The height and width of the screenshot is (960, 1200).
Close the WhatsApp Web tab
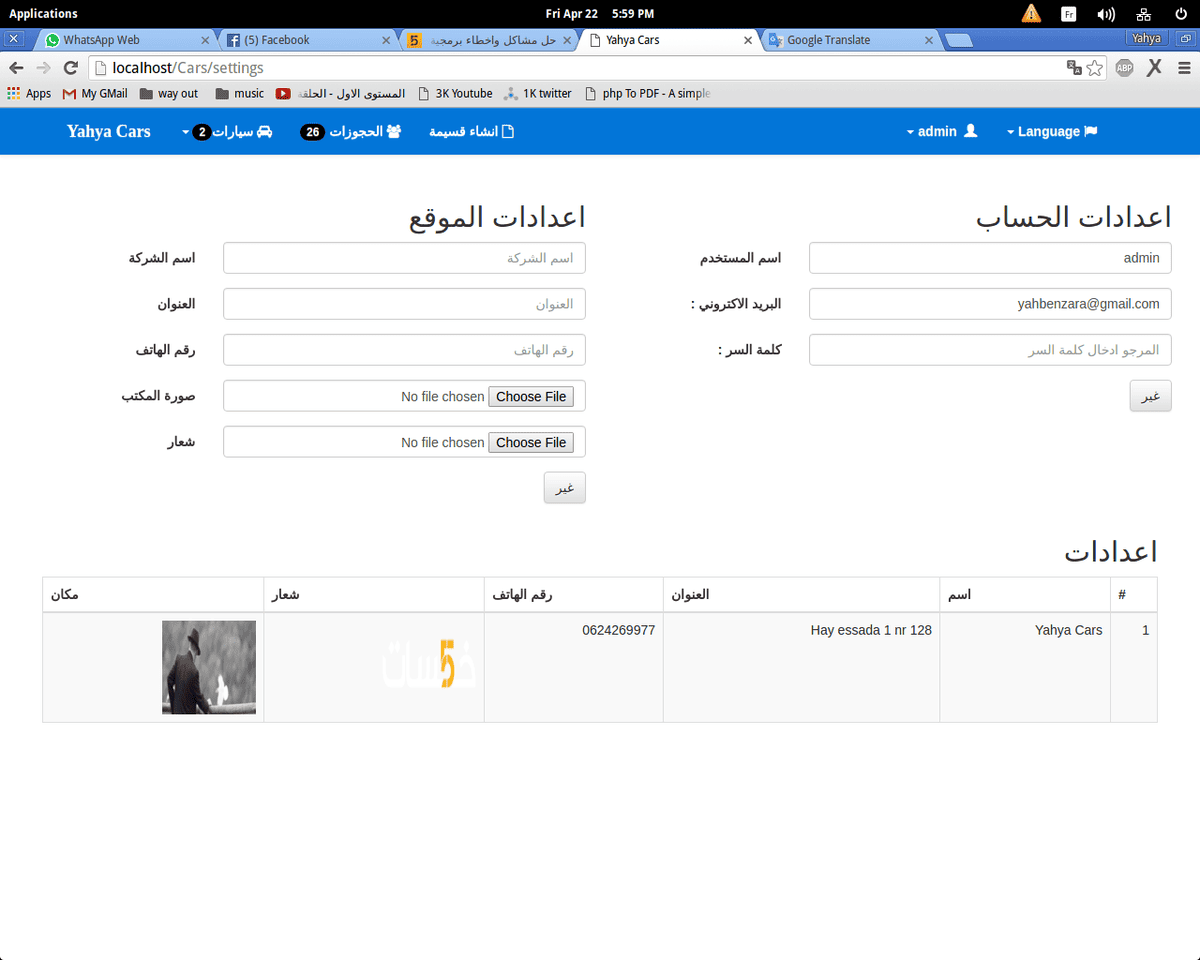tap(205, 40)
